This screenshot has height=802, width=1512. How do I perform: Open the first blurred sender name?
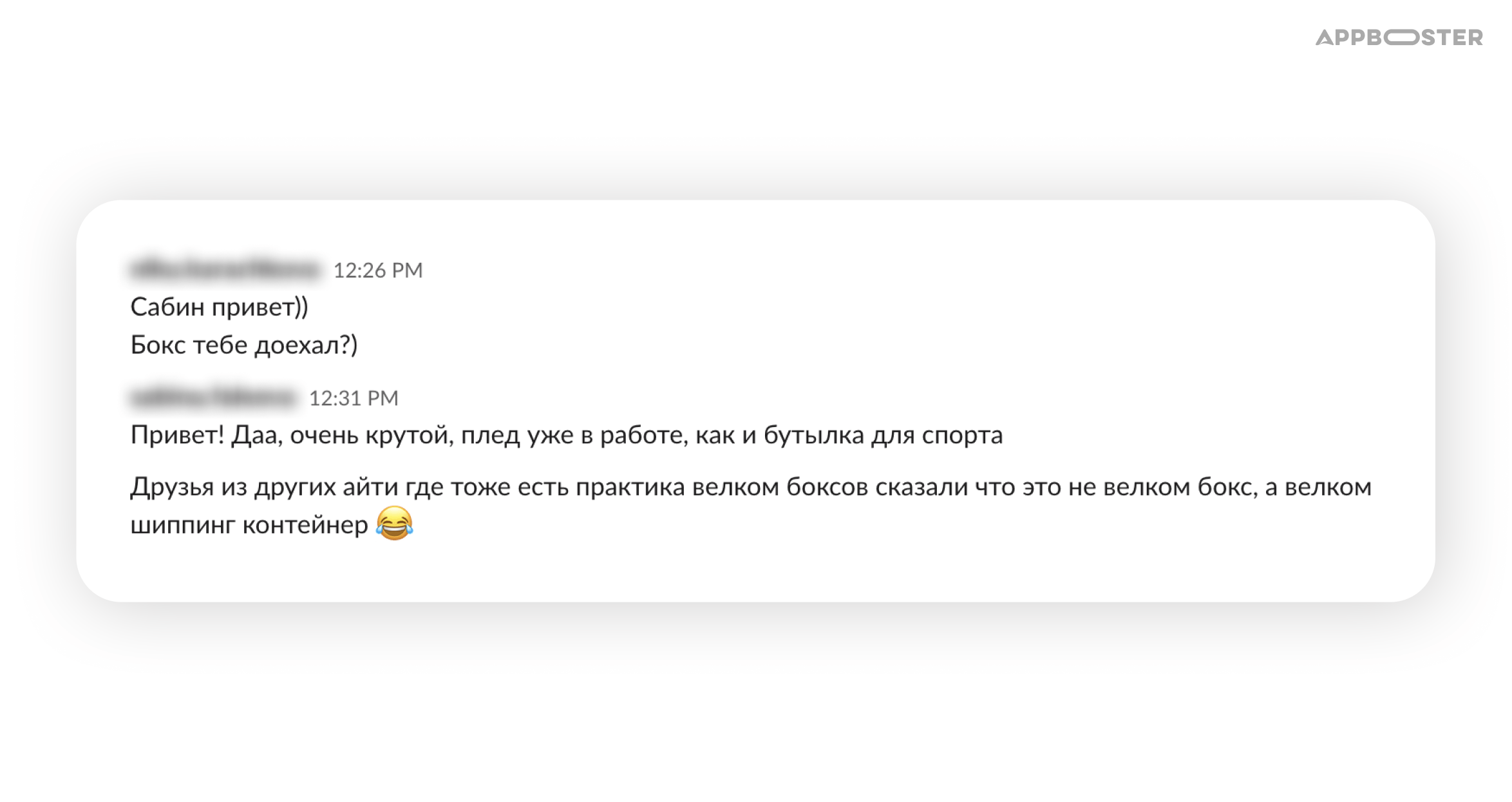225,269
